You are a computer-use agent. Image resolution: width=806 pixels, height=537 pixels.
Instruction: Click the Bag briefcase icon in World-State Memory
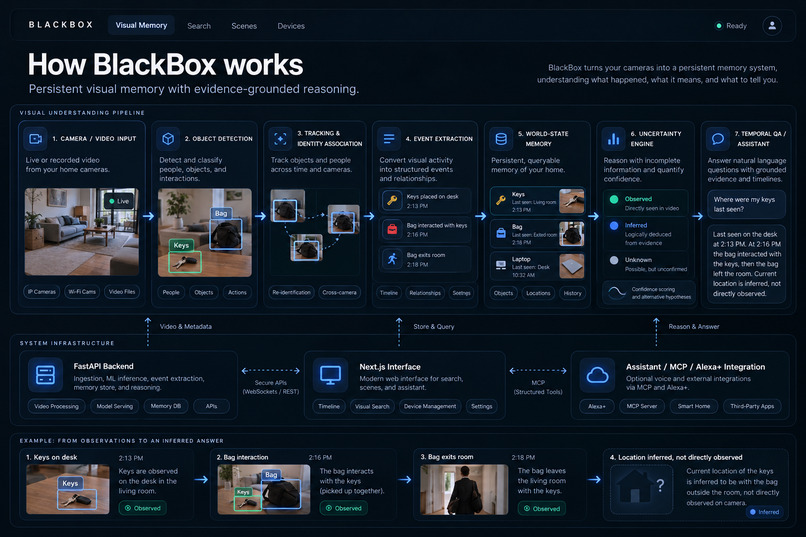(501, 233)
